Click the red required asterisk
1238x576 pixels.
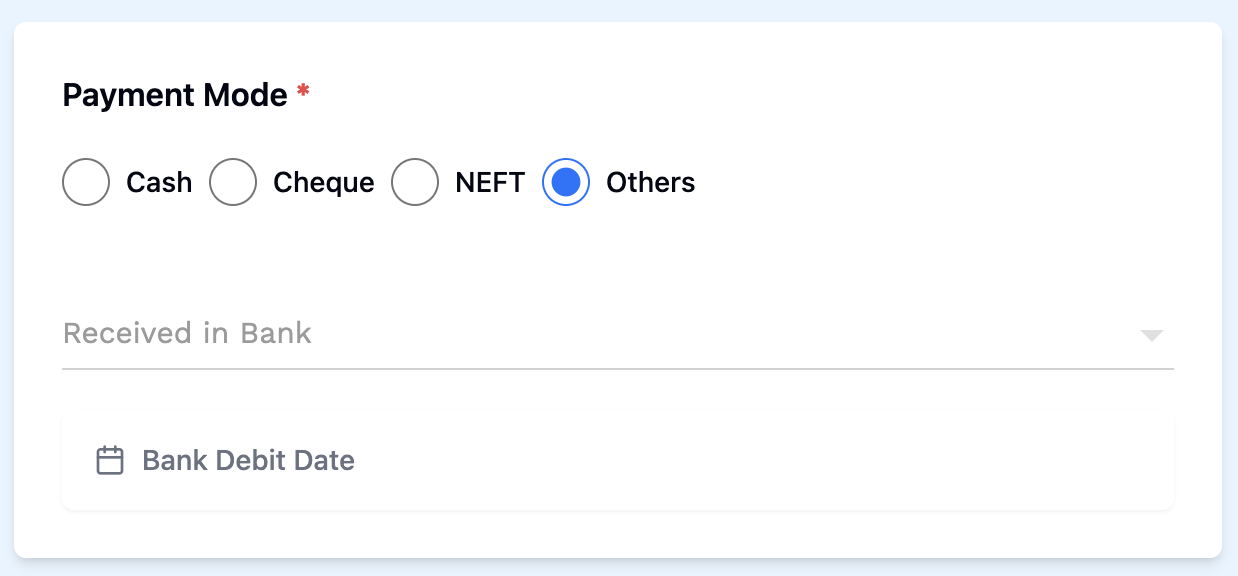[x=303, y=93]
